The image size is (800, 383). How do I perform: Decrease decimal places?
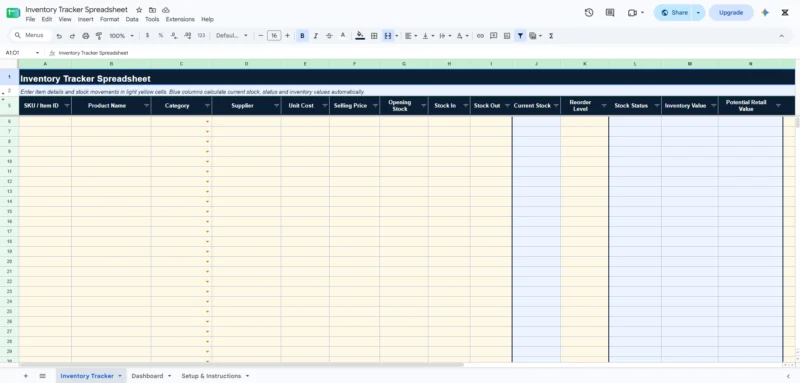174,36
